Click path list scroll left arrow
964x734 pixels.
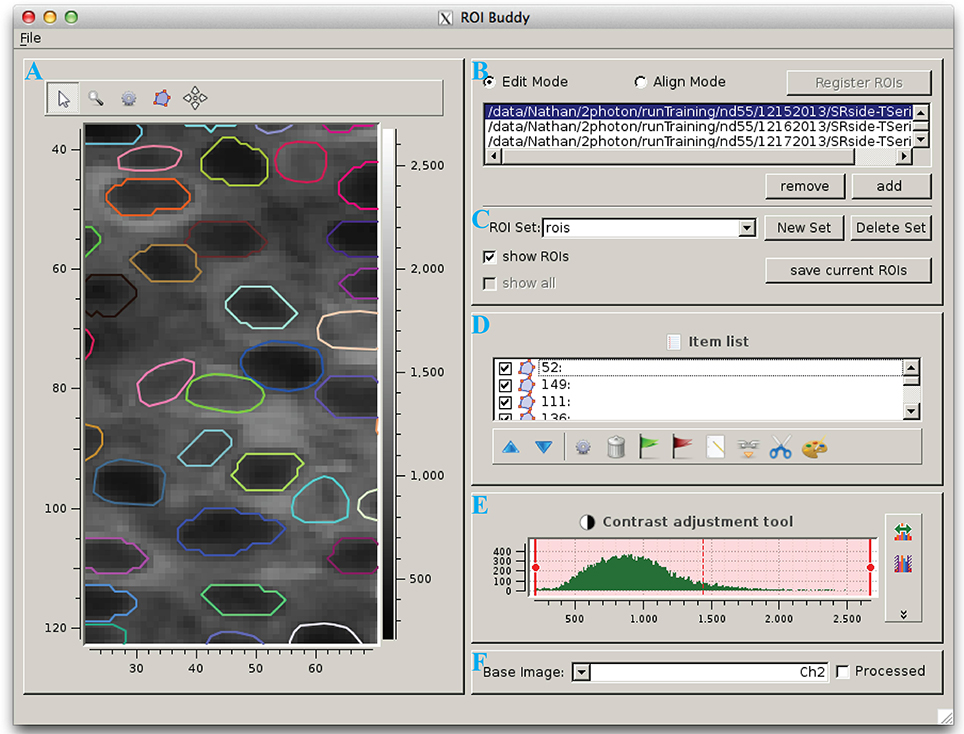493,156
